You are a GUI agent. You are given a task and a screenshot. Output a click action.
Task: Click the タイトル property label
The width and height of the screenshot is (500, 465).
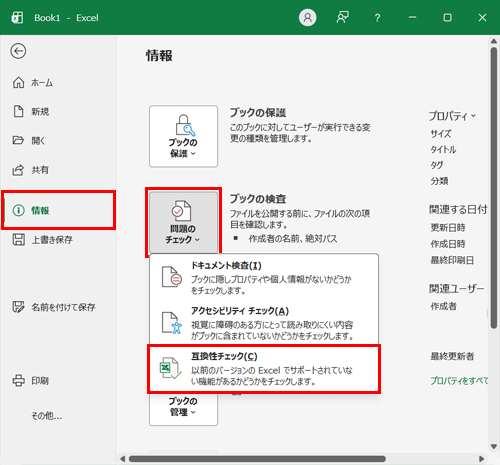(x=443, y=149)
